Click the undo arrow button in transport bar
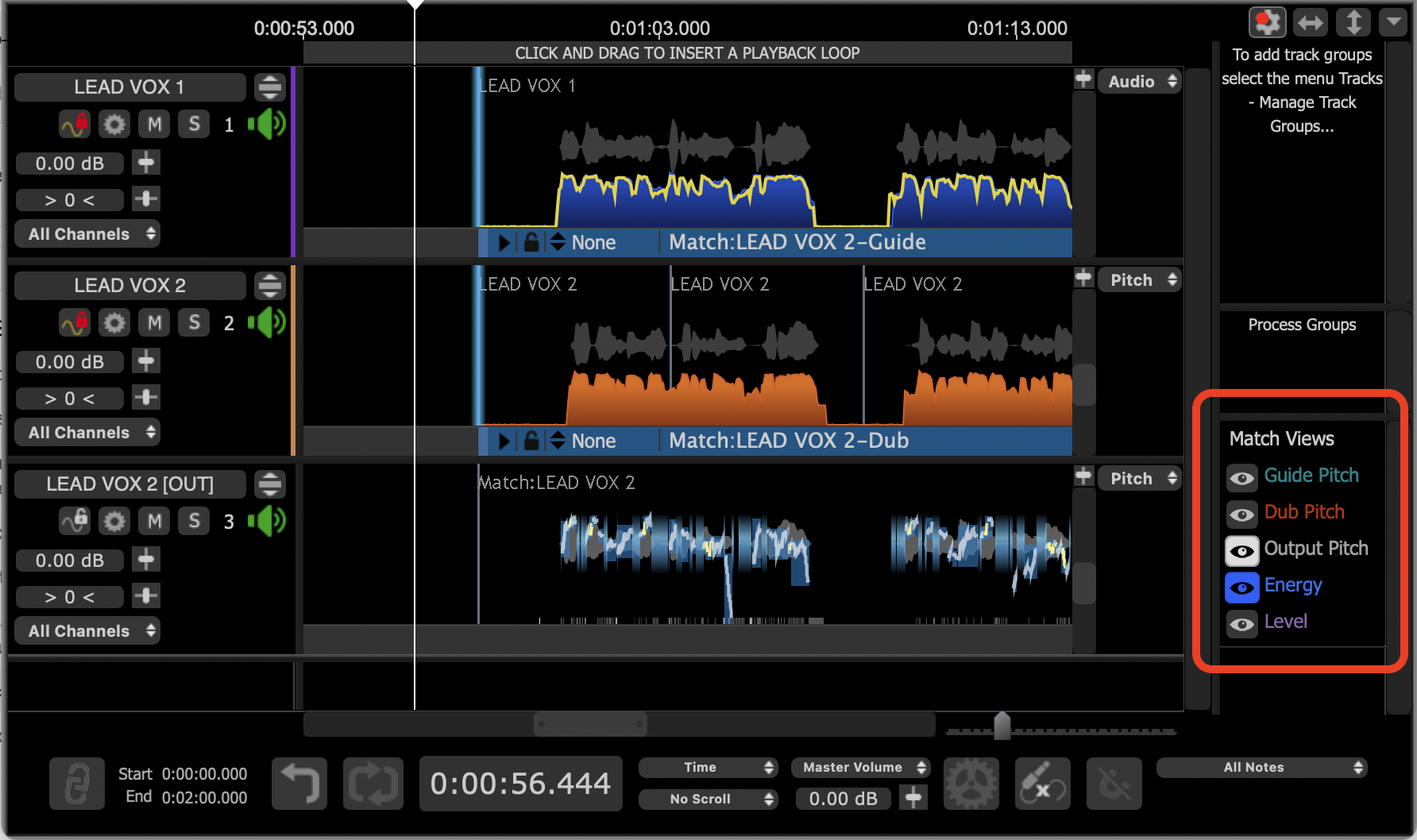 pyautogui.click(x=299, y=784)
